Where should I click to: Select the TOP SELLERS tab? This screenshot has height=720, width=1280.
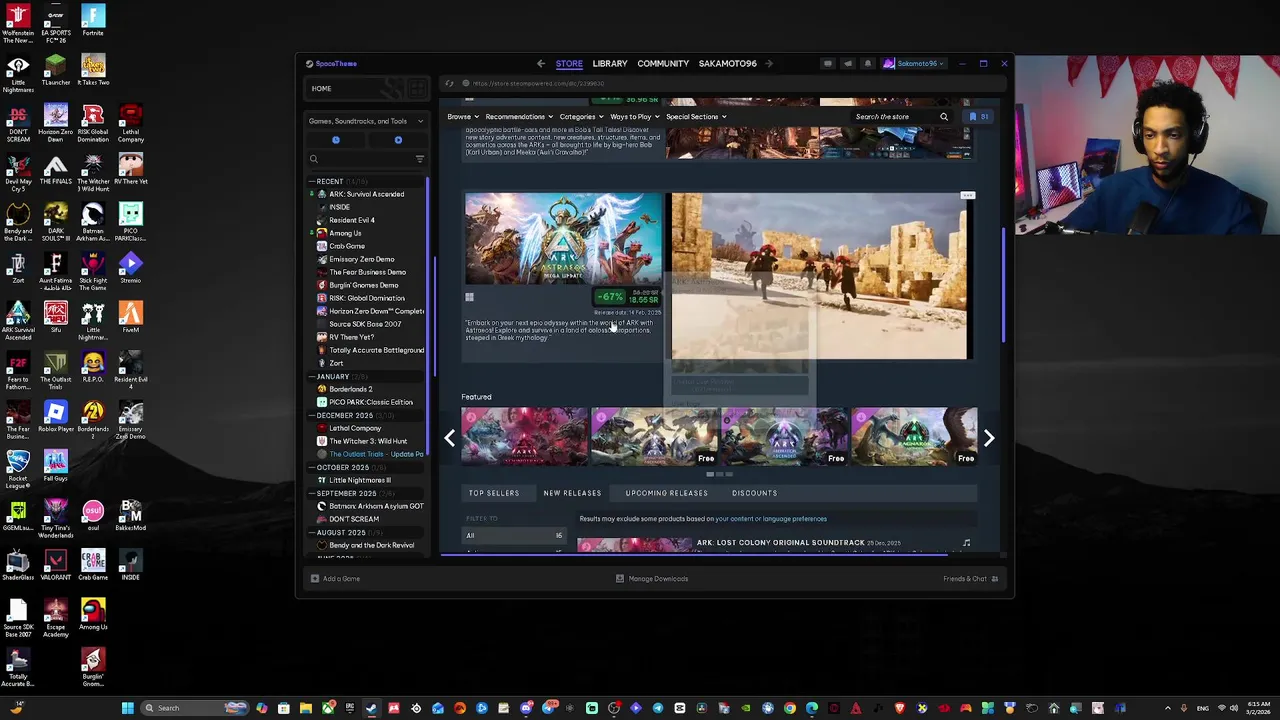click(494, 493)
